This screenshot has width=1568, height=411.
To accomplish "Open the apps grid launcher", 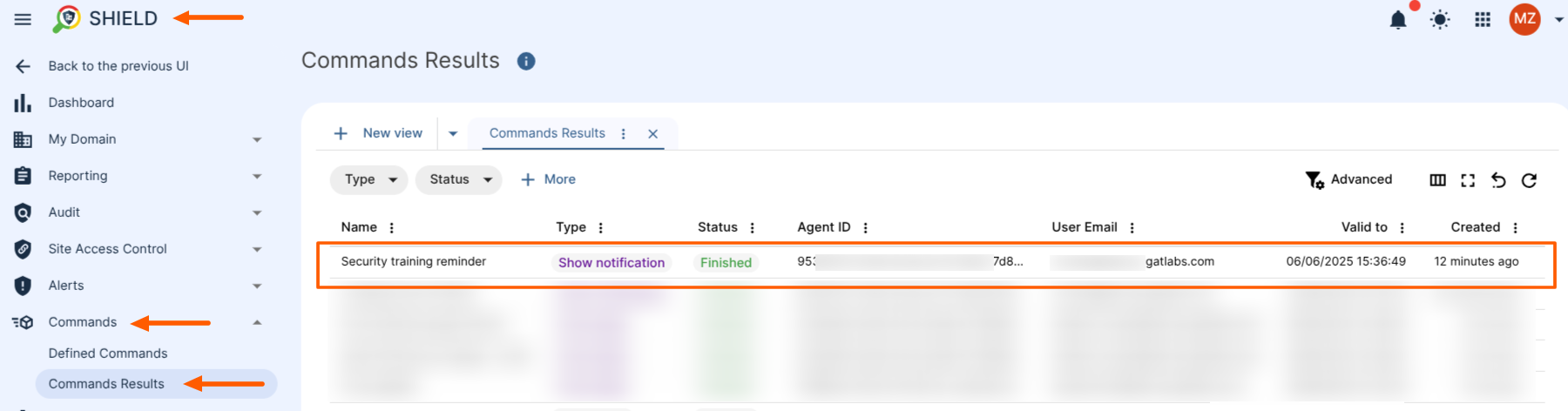I will point(1483,19).
